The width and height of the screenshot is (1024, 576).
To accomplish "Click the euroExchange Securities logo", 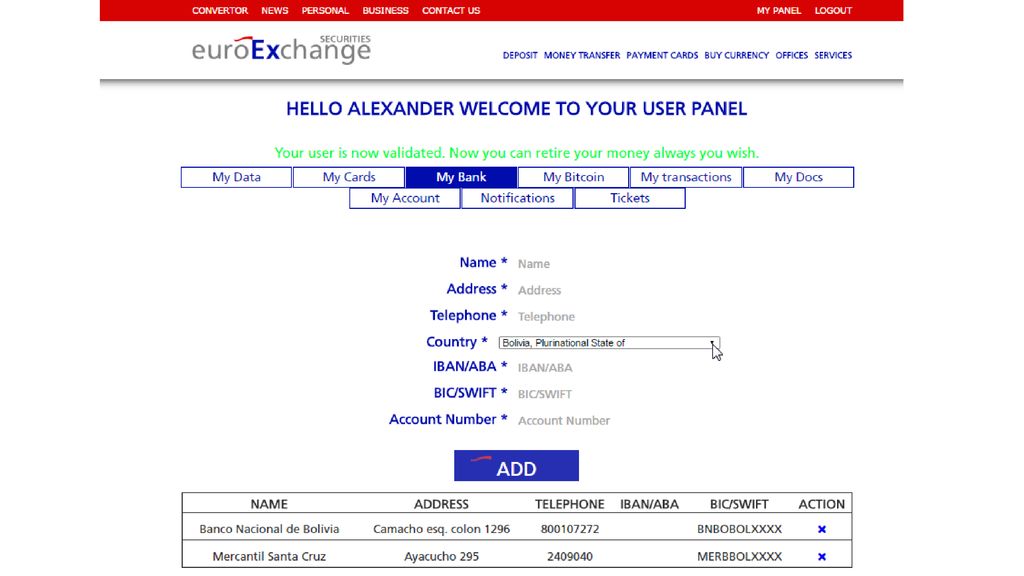I will (x=281, y=50).
